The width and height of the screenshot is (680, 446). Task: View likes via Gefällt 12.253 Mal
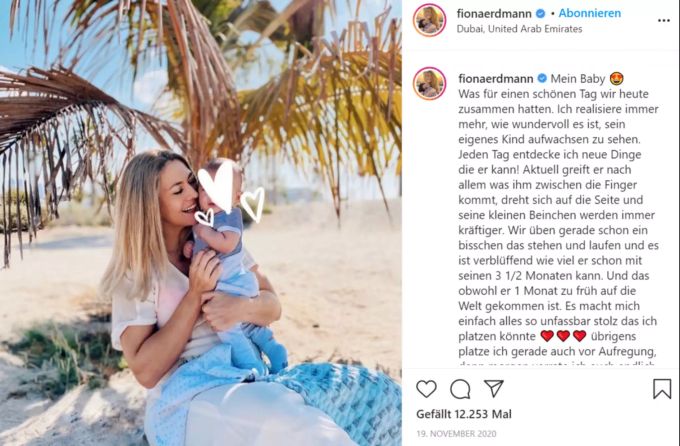tap(464, 414)
